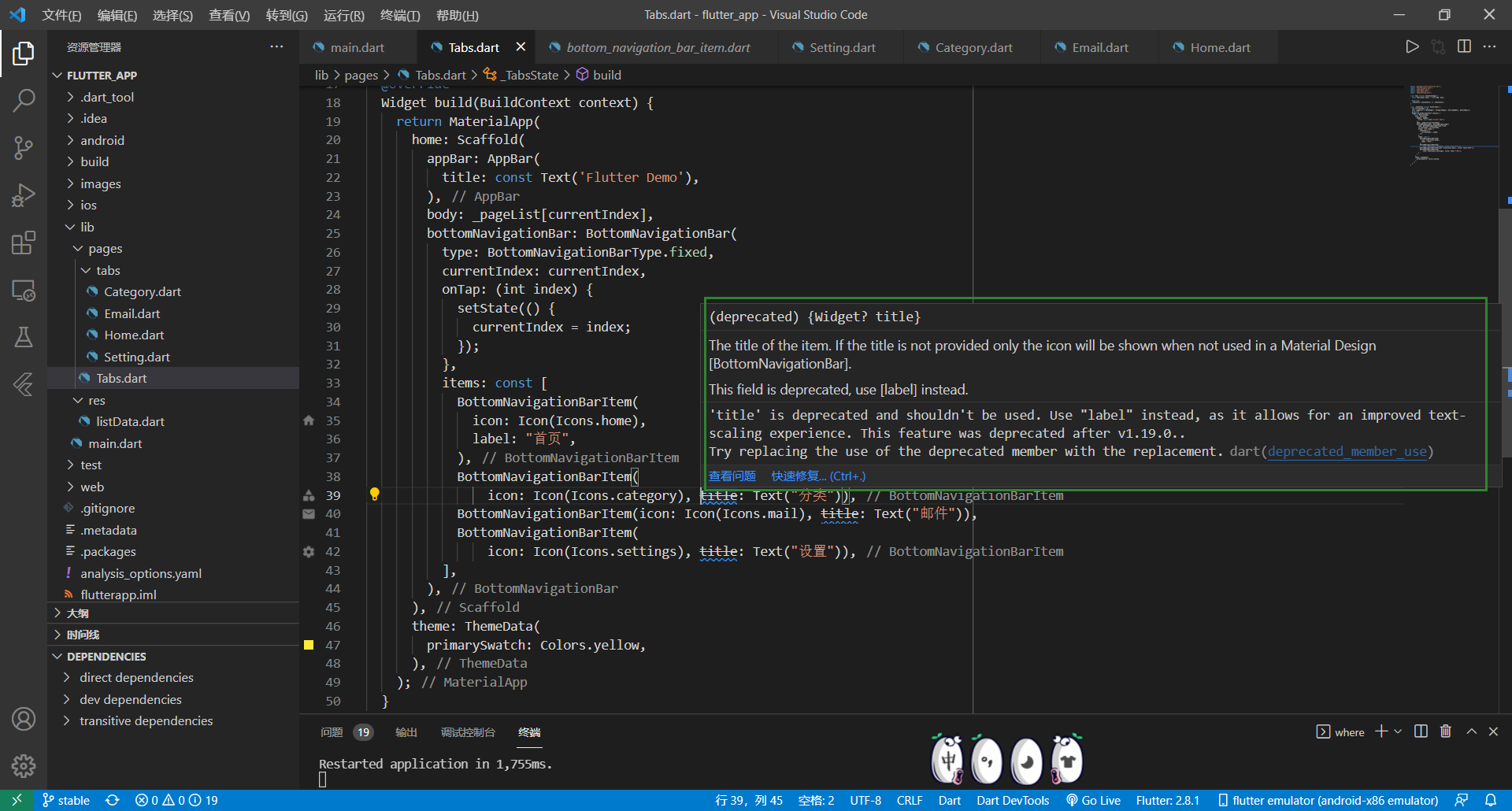This screenshot has width=1512, height=811.
Task: Click the CRLF line ending indicator
Action: [910, 800]
